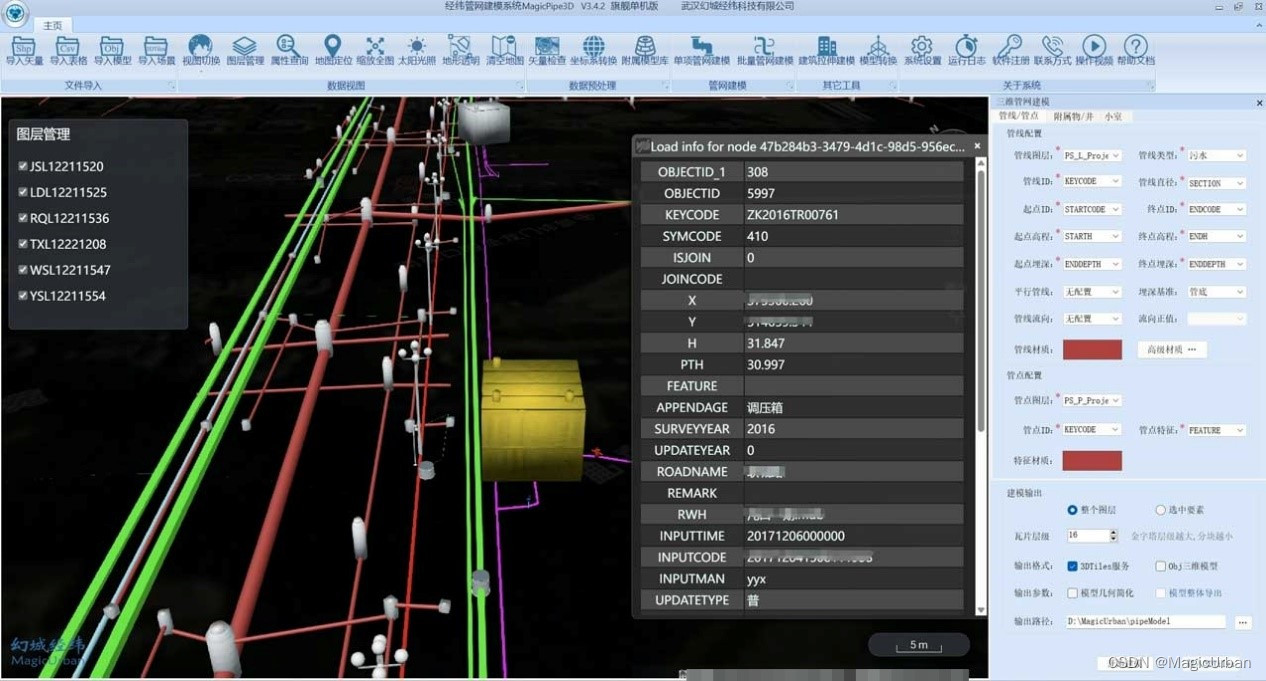Open the 终点高程 ENDH dropdown

(x=1216, y=236)
